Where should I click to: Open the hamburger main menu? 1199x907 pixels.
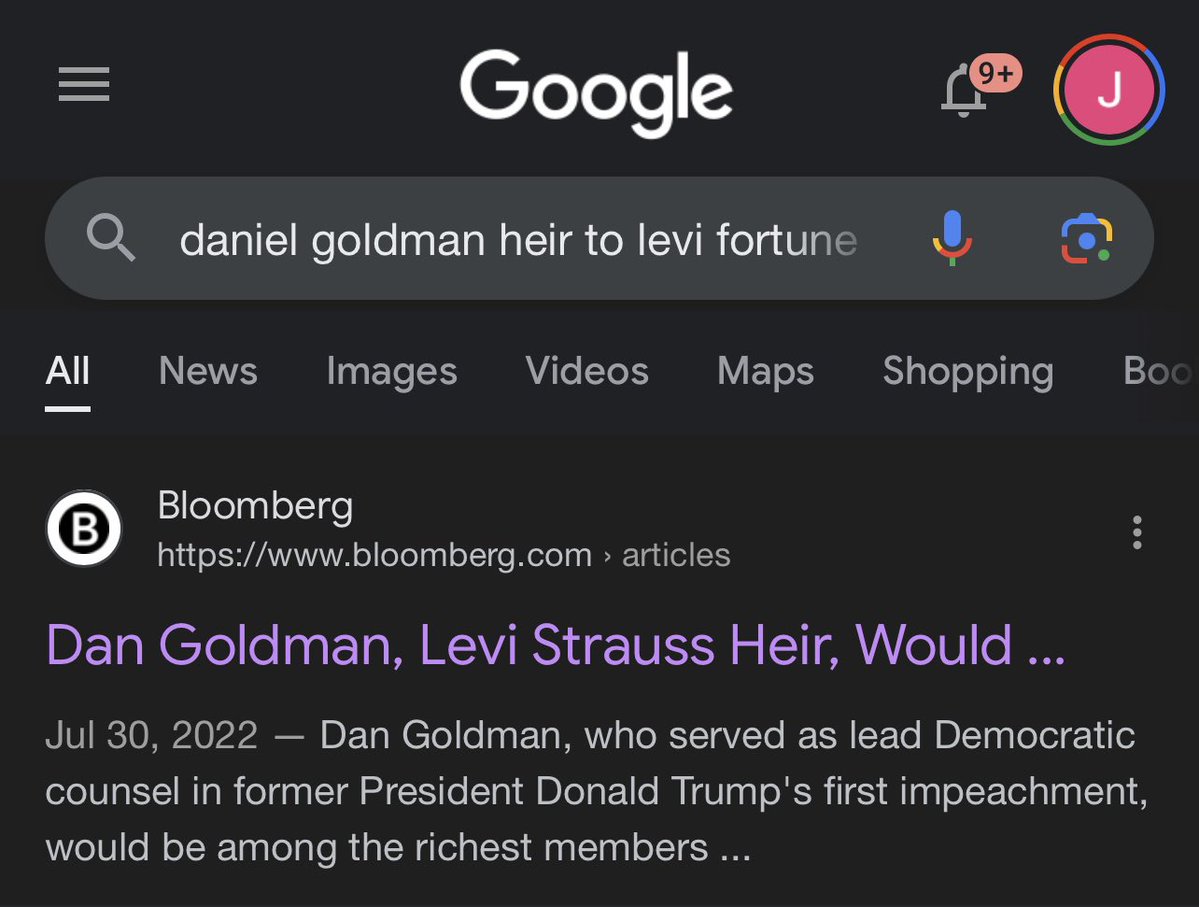84,84
